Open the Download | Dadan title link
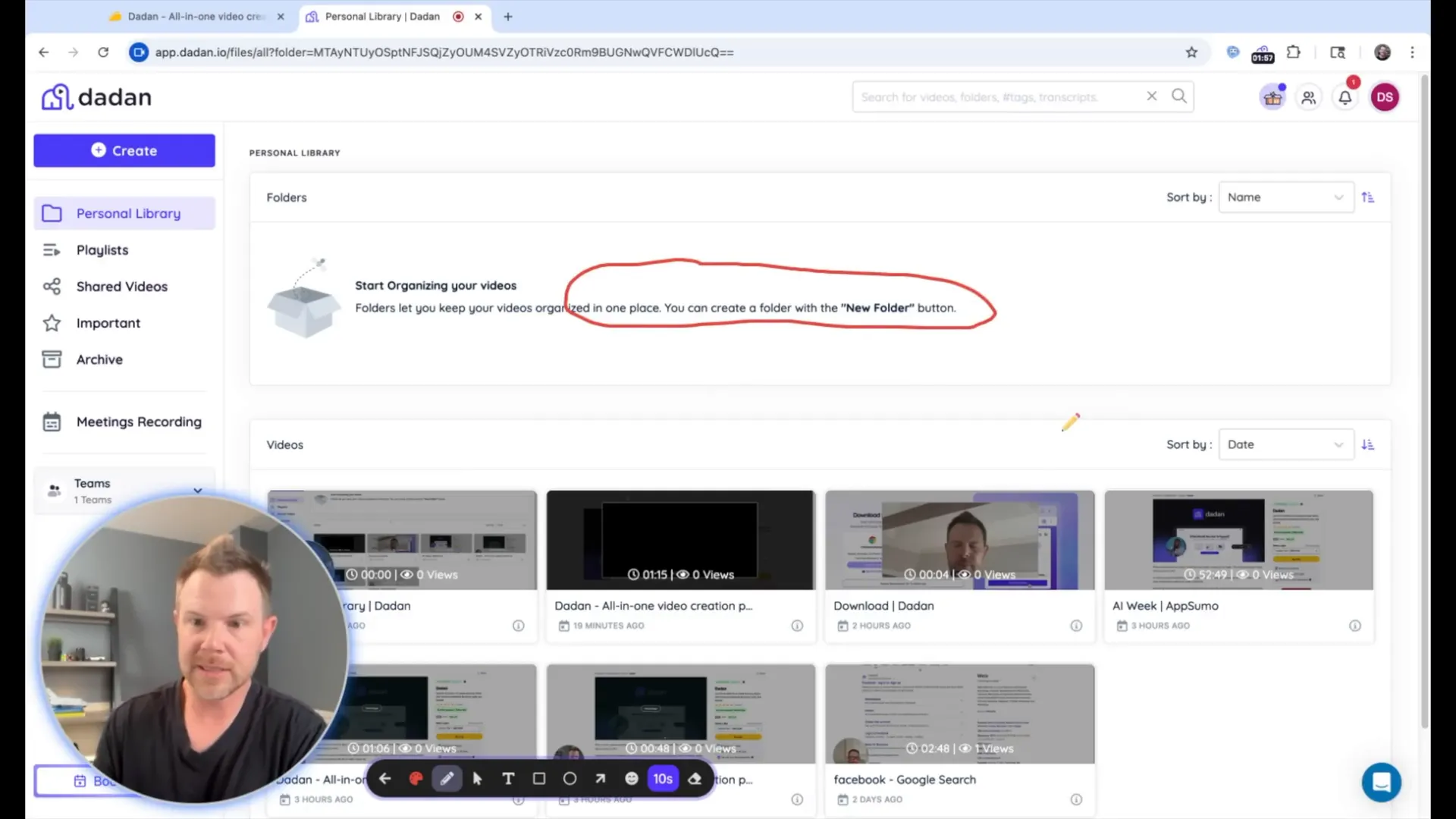 pyautogui.click(x=883, y=606)
